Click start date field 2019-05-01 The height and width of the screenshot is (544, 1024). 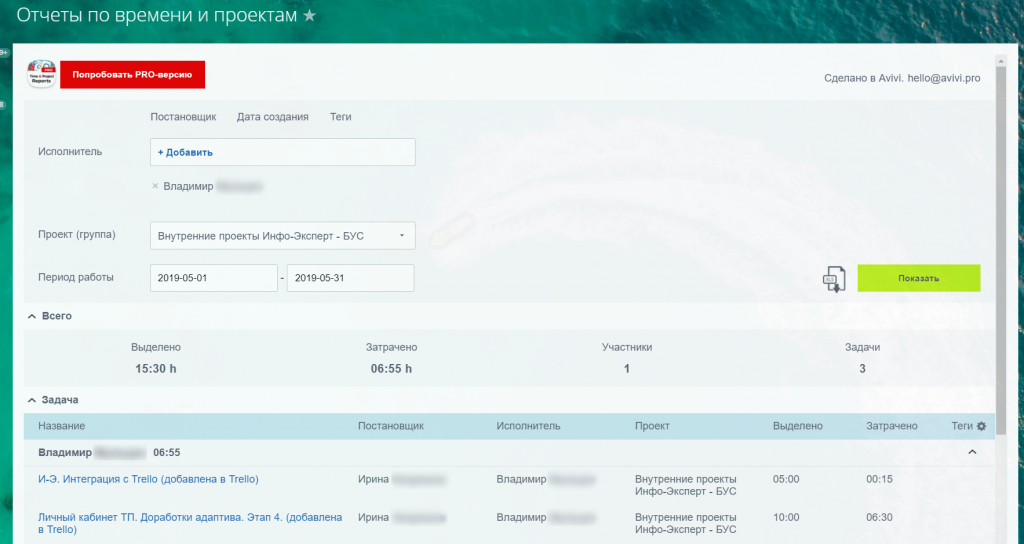214,278
